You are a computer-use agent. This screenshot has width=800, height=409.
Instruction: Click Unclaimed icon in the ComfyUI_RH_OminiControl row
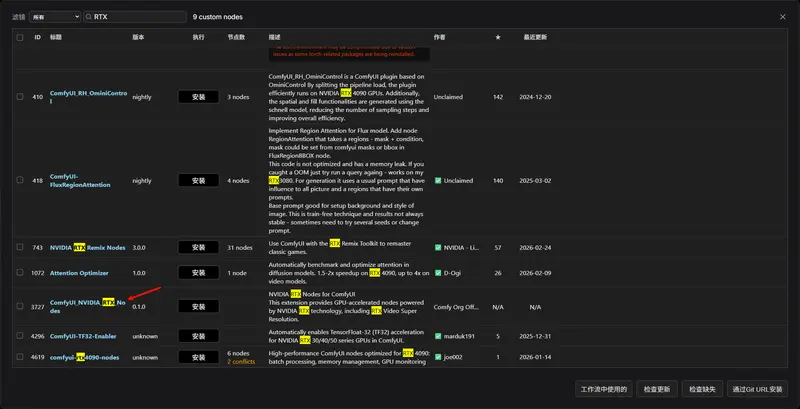[x=438, y=97]
